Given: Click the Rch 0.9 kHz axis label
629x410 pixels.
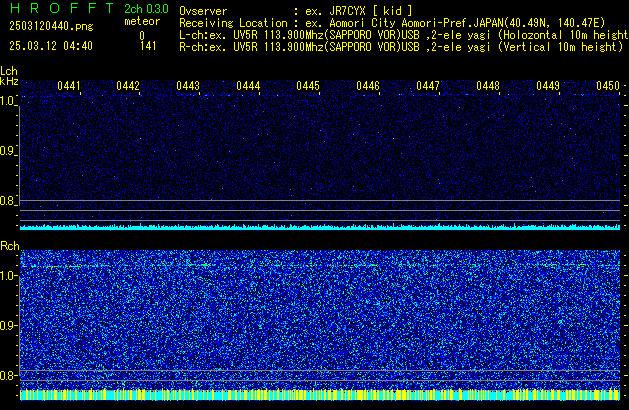Looking at the screenshot, I should tap(8, 325).
